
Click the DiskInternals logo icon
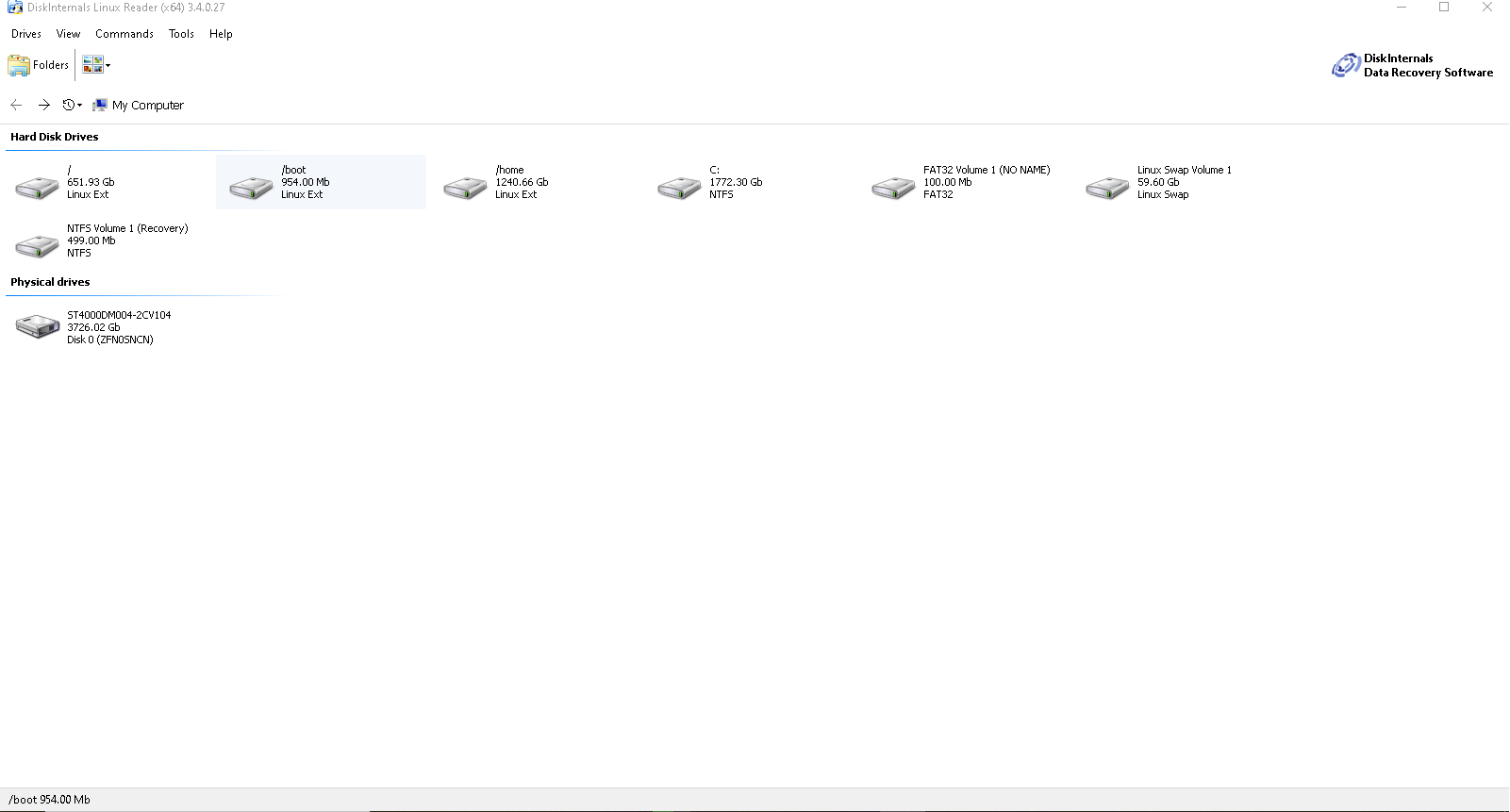click(1346, 65)
